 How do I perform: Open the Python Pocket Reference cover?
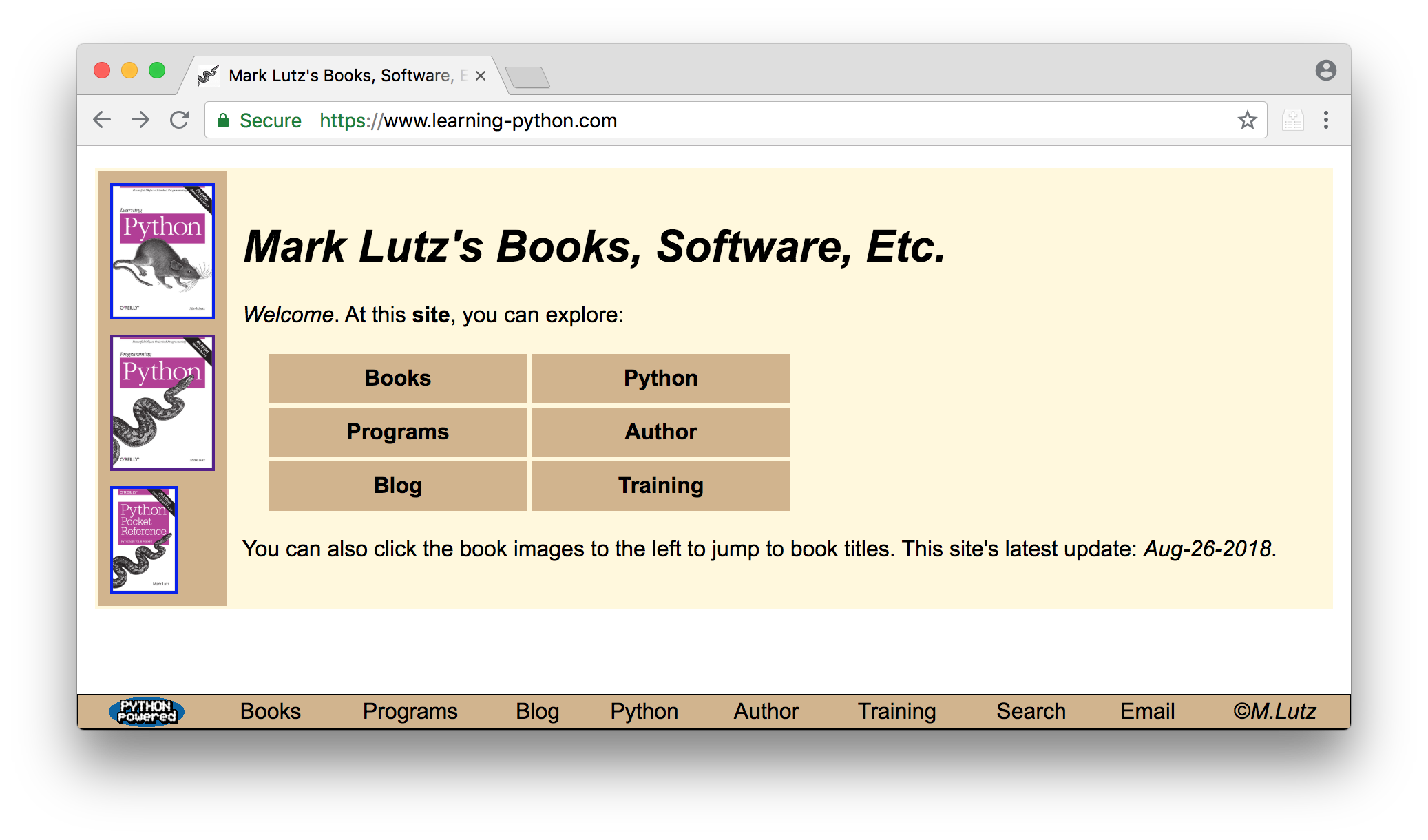coord(144,540)
